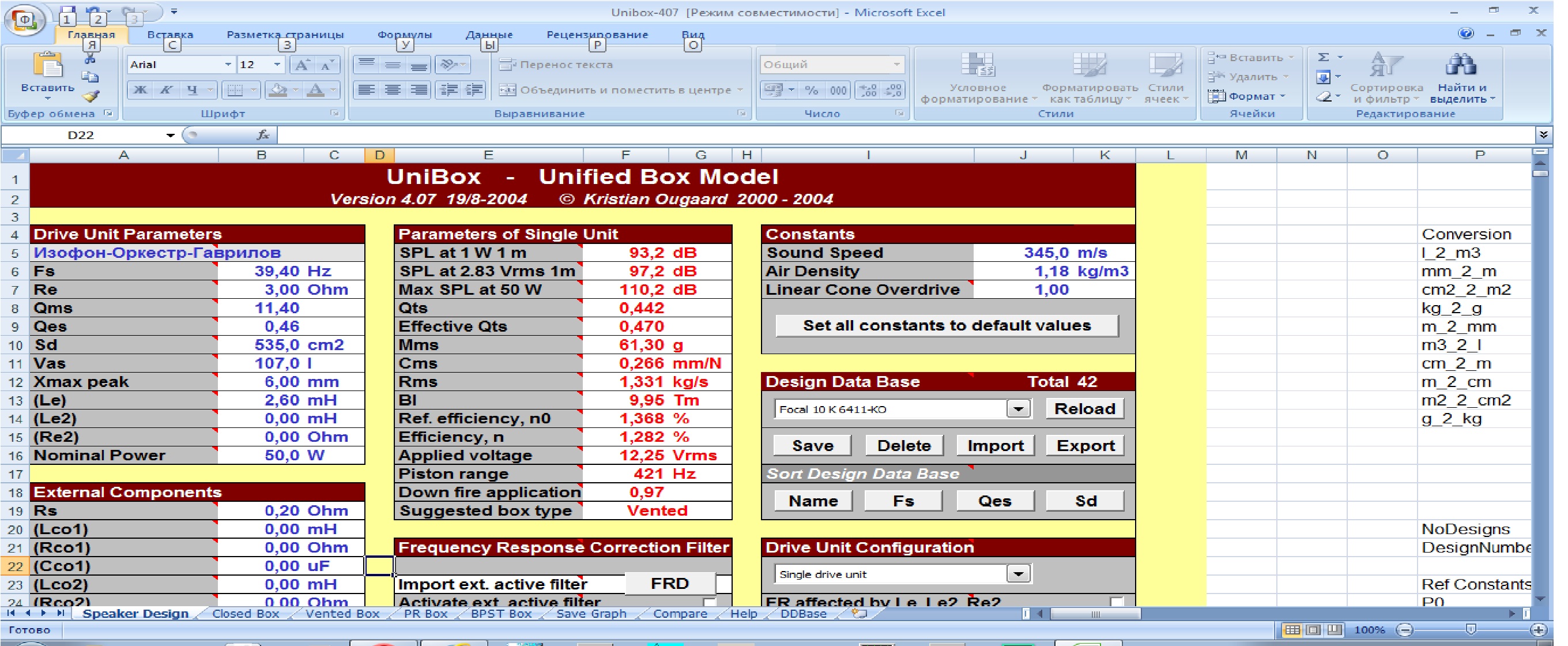1568x646 pixels.
Task: Click the fill color bucket icon
Action: tap(278, 90)
